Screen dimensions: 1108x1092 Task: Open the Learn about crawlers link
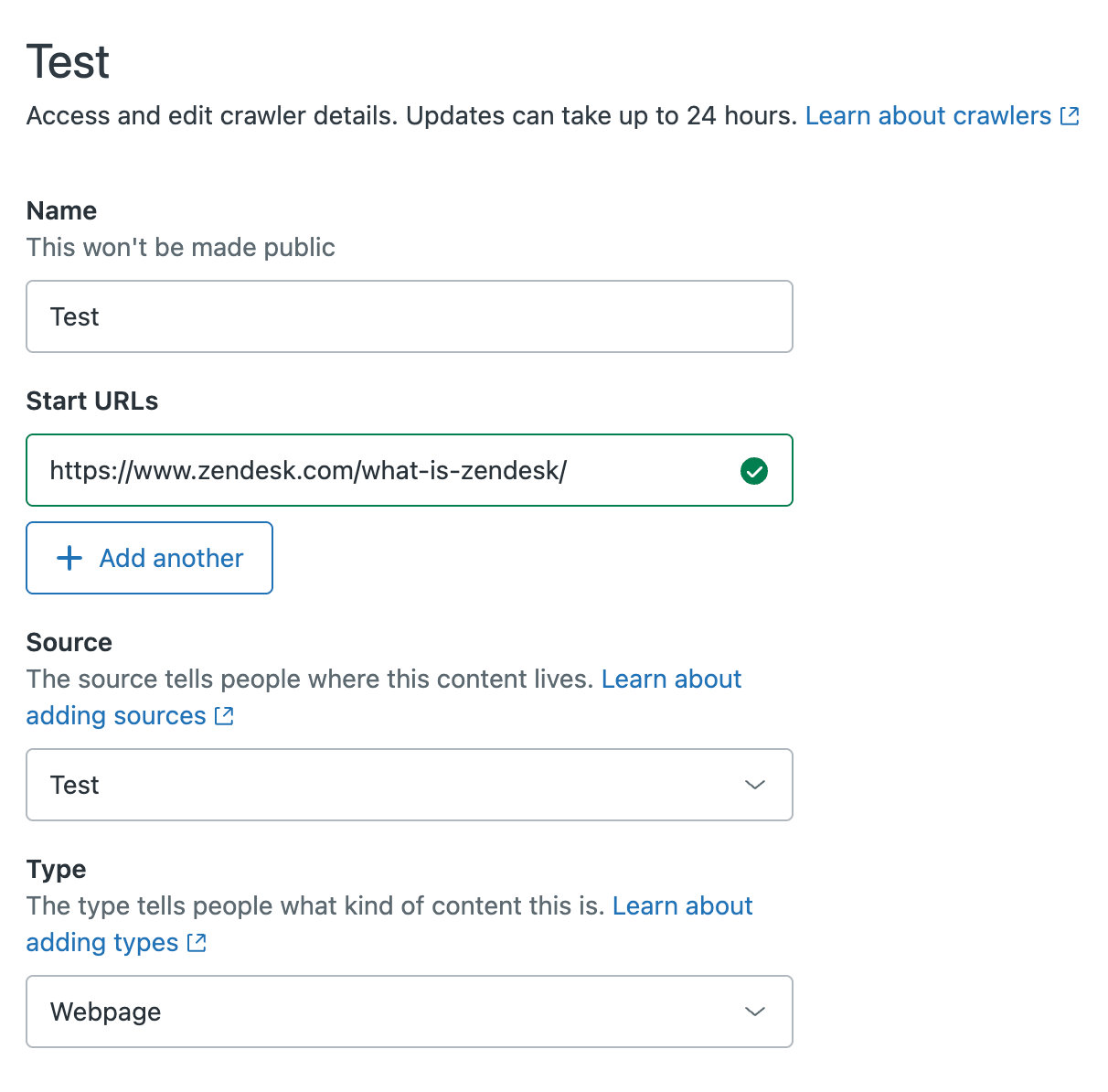(928, 116)
